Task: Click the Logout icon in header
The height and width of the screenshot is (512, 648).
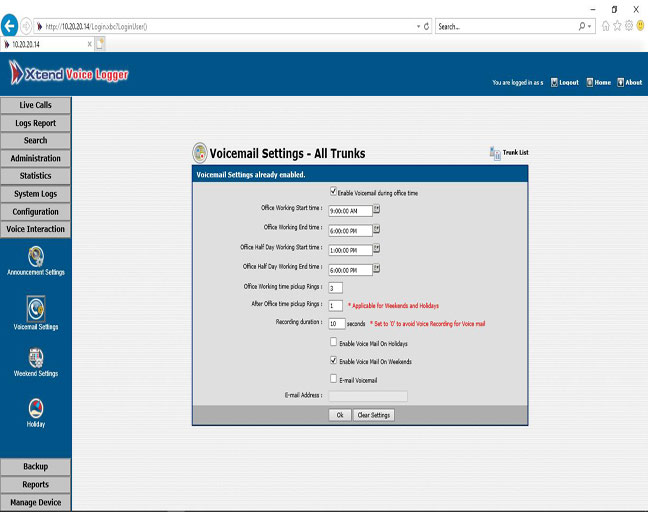Action: pyautogui.click(x=554, y=83)
